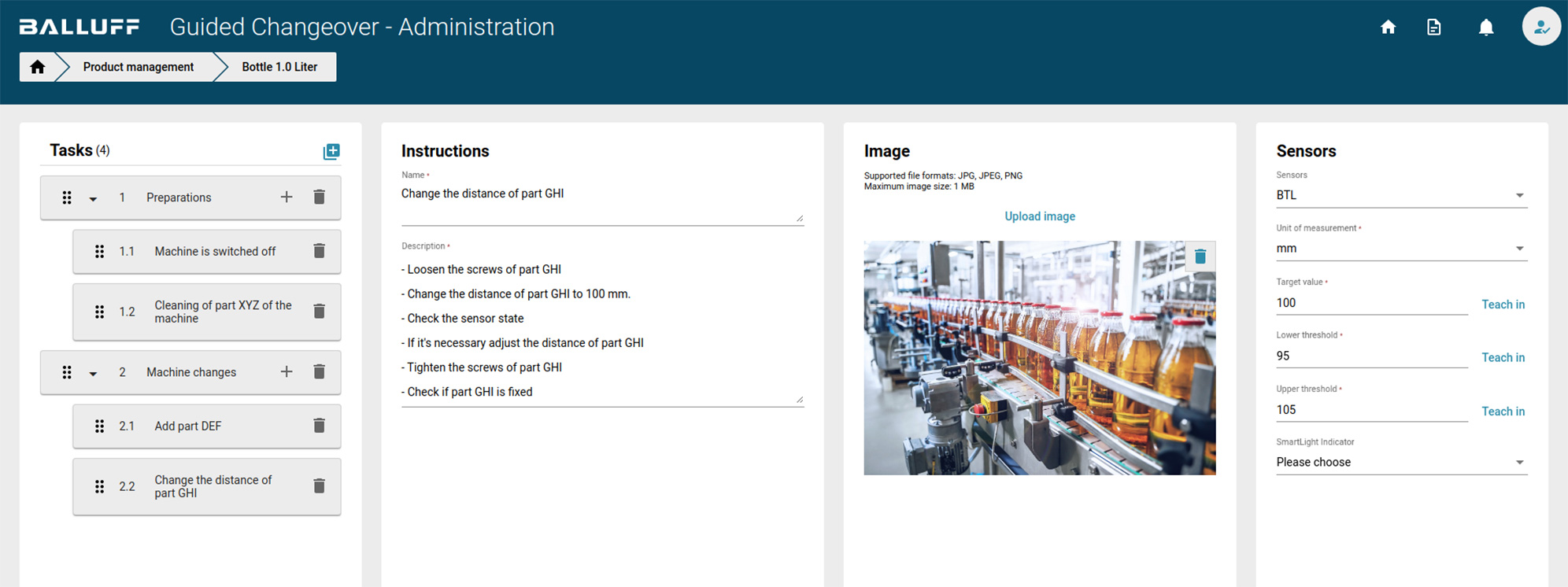Screen dimensions: 1568x587
Task: Add a subtask to Preparations
Action: [x=287, y=198]
